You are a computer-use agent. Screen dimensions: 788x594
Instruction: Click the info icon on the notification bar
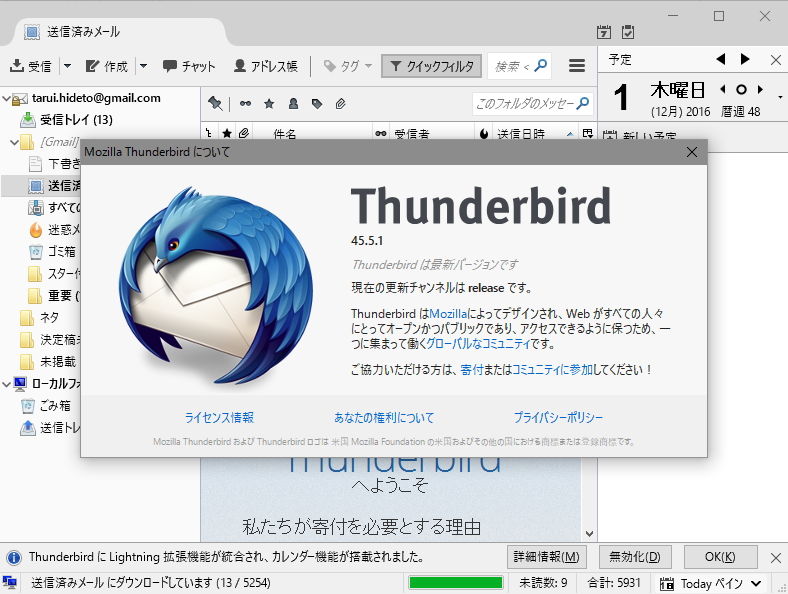point(14,557)
